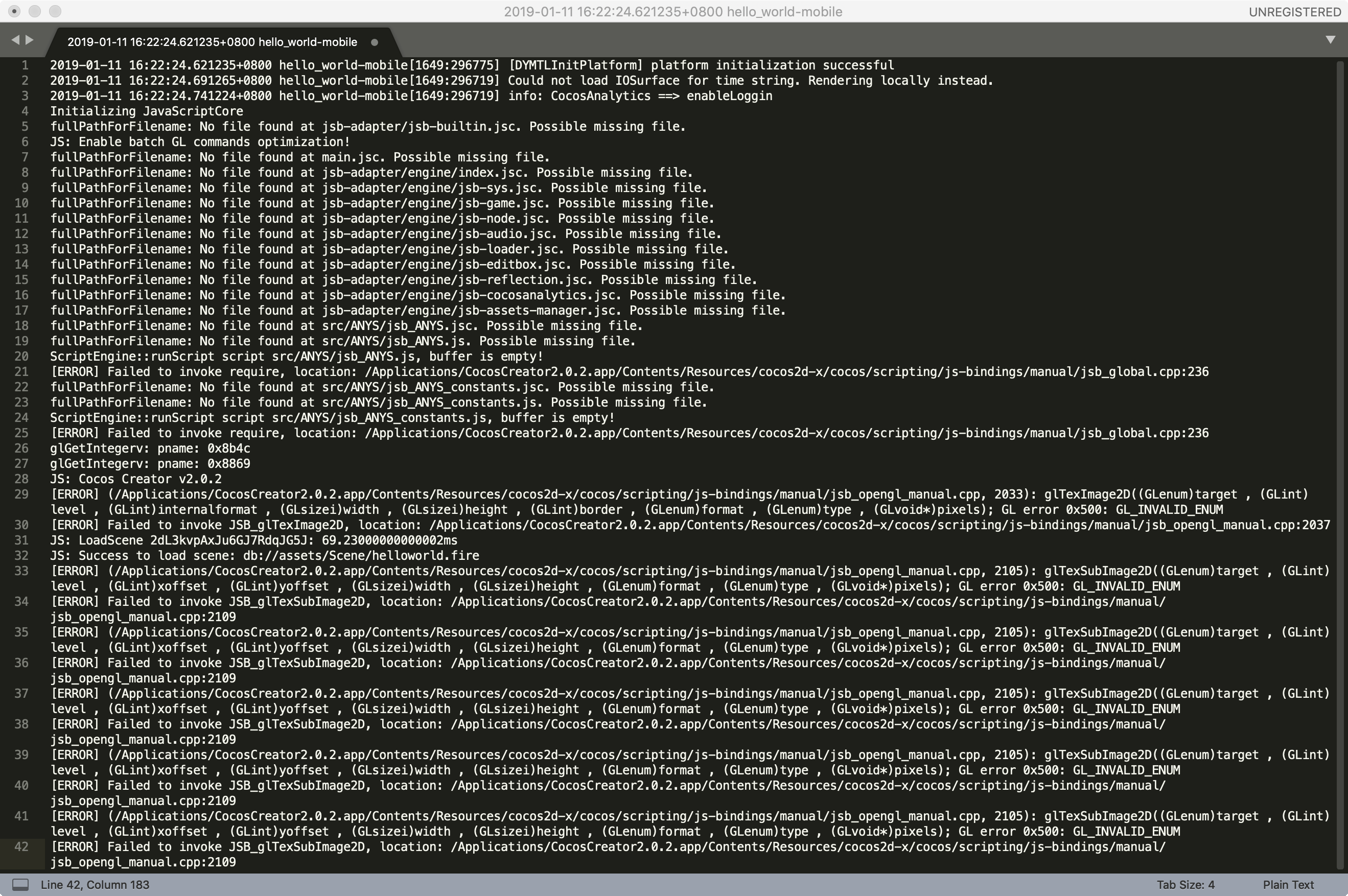The height and width of the screenshot is (896, 1348).
Task: Open the Plain Text syntax selector
Action: point(1288,885)
